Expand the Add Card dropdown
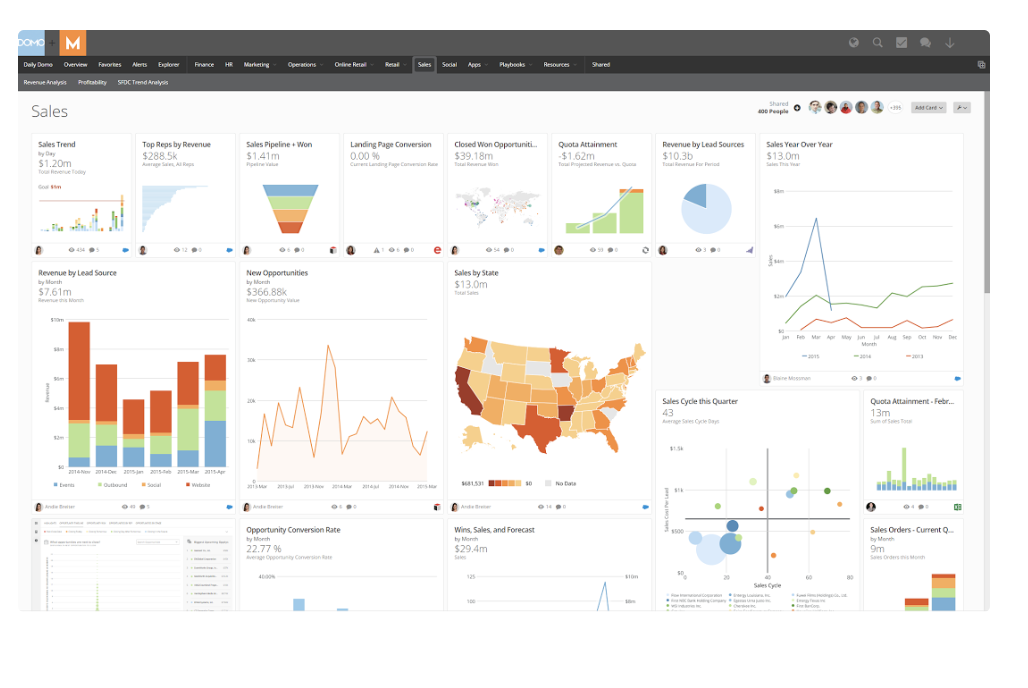The width and height of the screenshot is (1028, 688). [928, 108]
